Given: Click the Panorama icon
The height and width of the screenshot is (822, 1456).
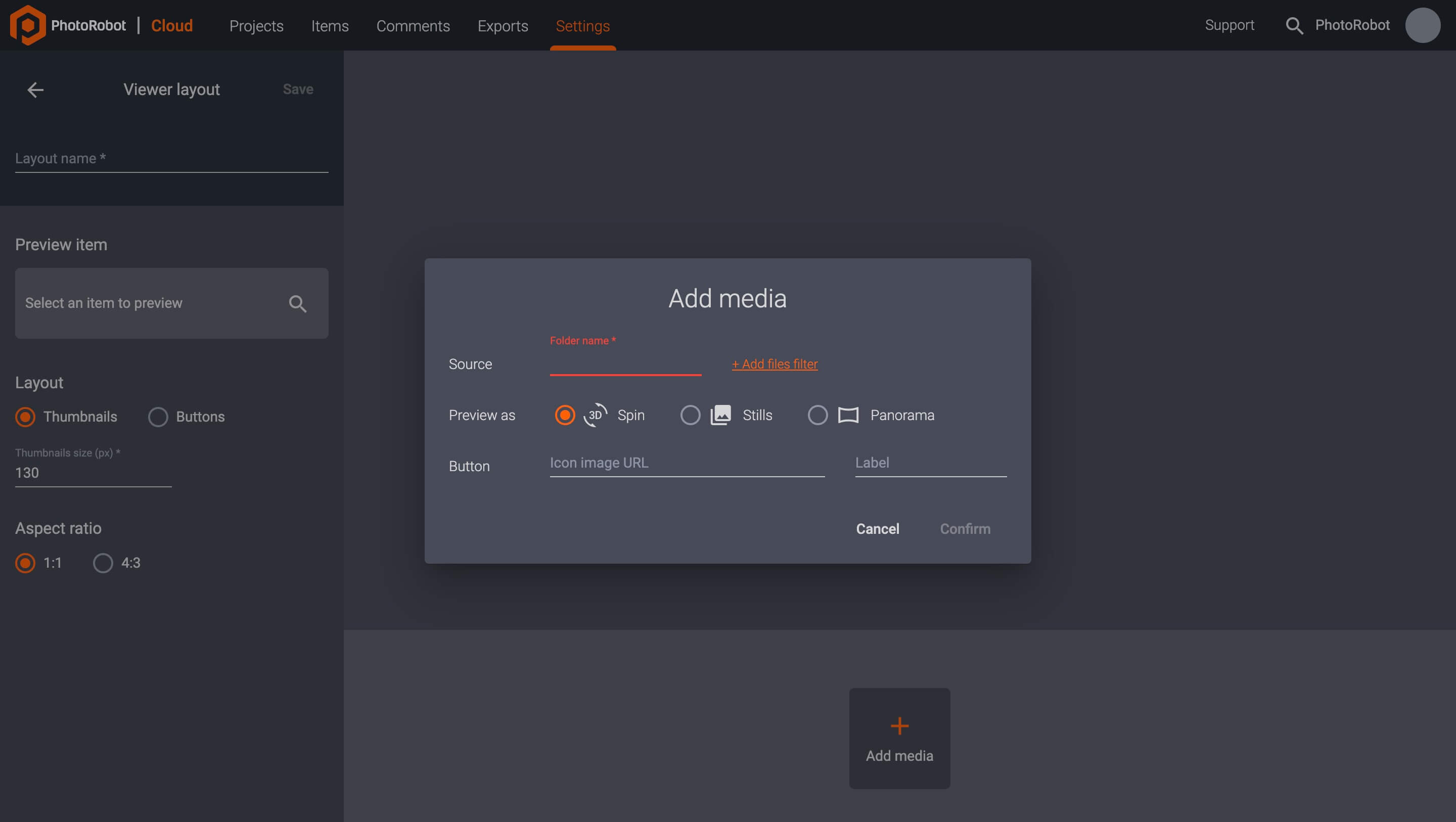Looking at the screenshot, I should (849, 415).
